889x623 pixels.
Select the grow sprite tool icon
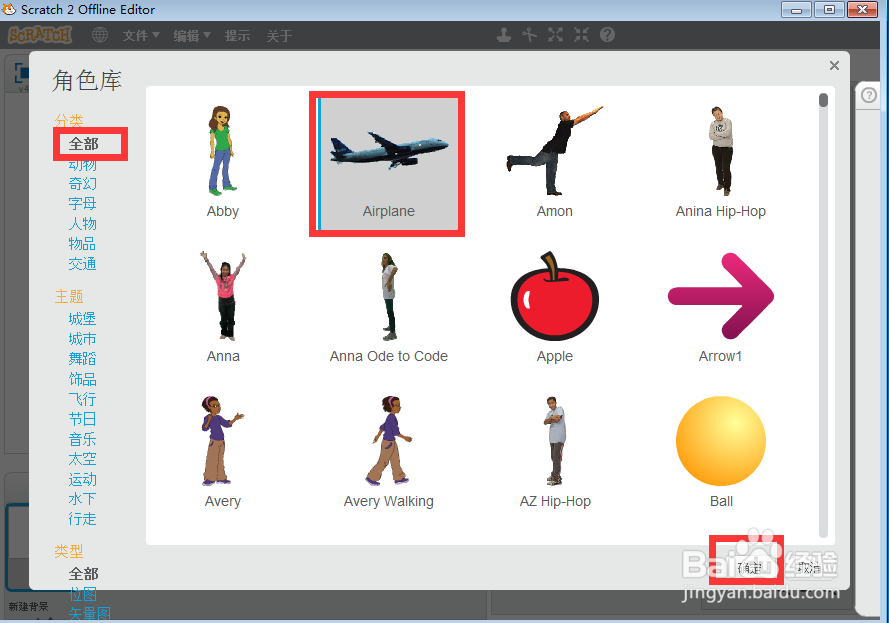point(556,35)
